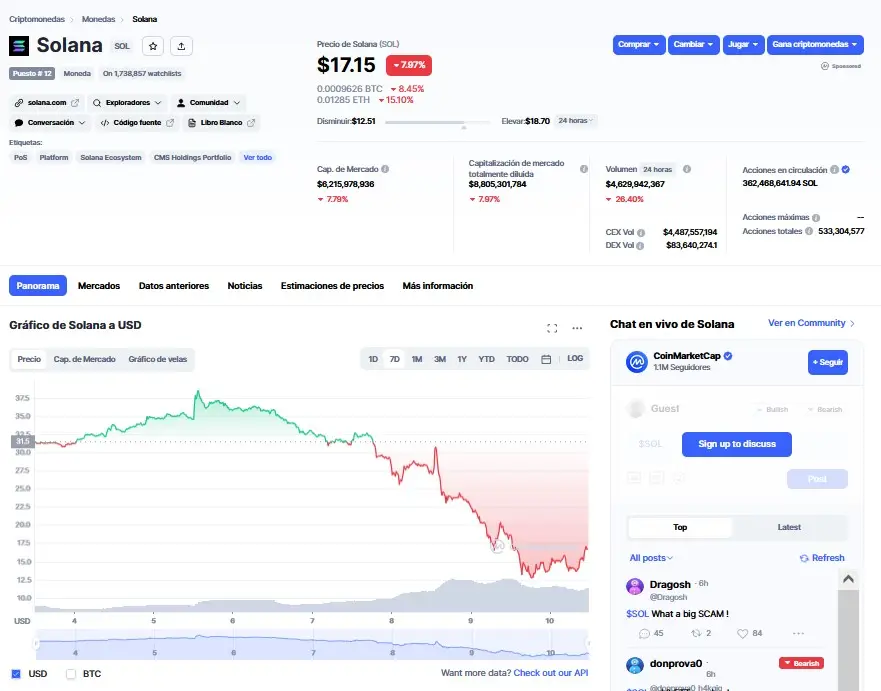The image size is (881, 691).
Task: Open Dragosh post options ellipsis
Action: click(798, 633)
